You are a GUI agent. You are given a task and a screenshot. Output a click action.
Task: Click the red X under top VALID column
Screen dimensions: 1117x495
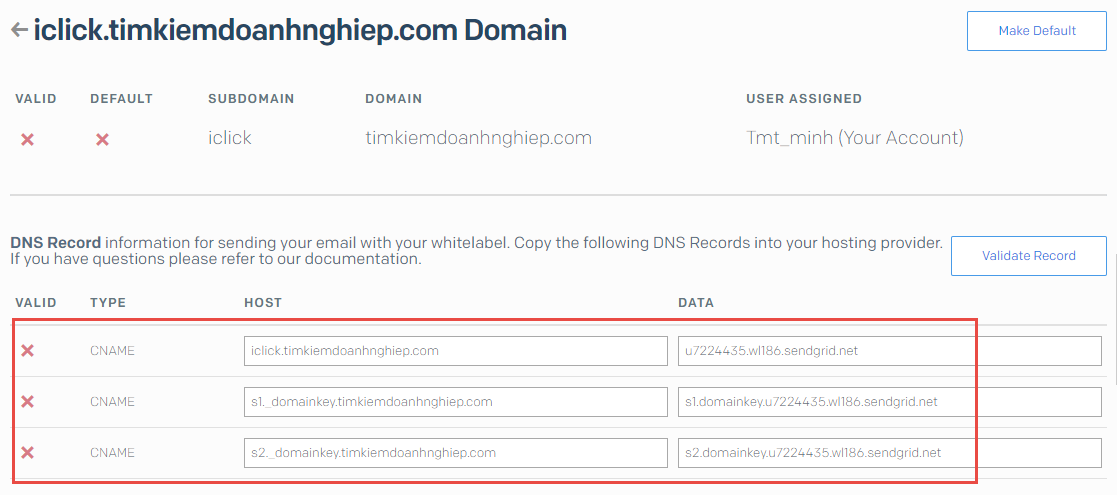point(27,139)
